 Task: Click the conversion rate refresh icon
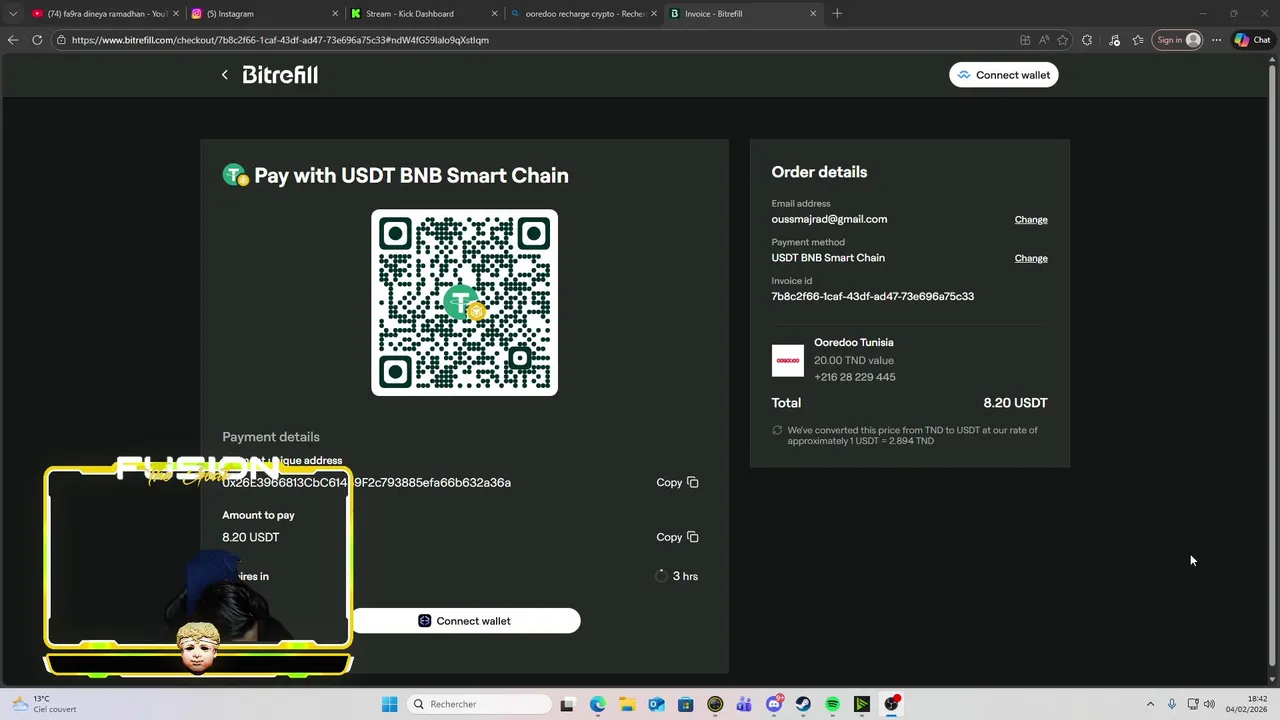777,430
